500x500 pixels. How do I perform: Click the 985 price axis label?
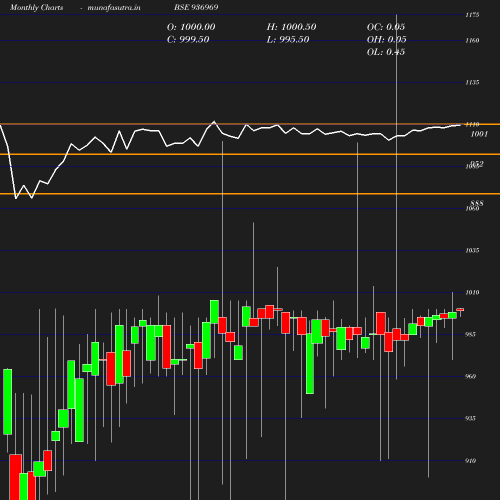[x=470, y=334]
